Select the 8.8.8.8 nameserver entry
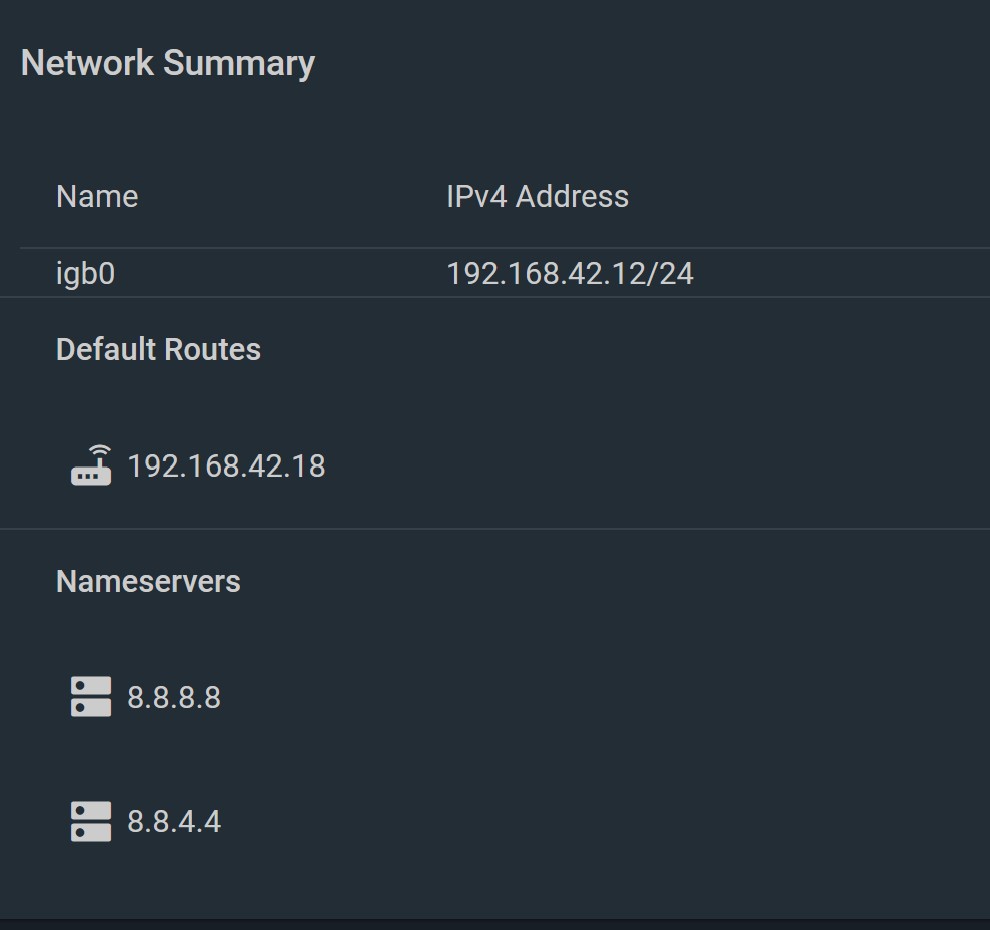Screen dimensions: 990x930 point(174,697)
